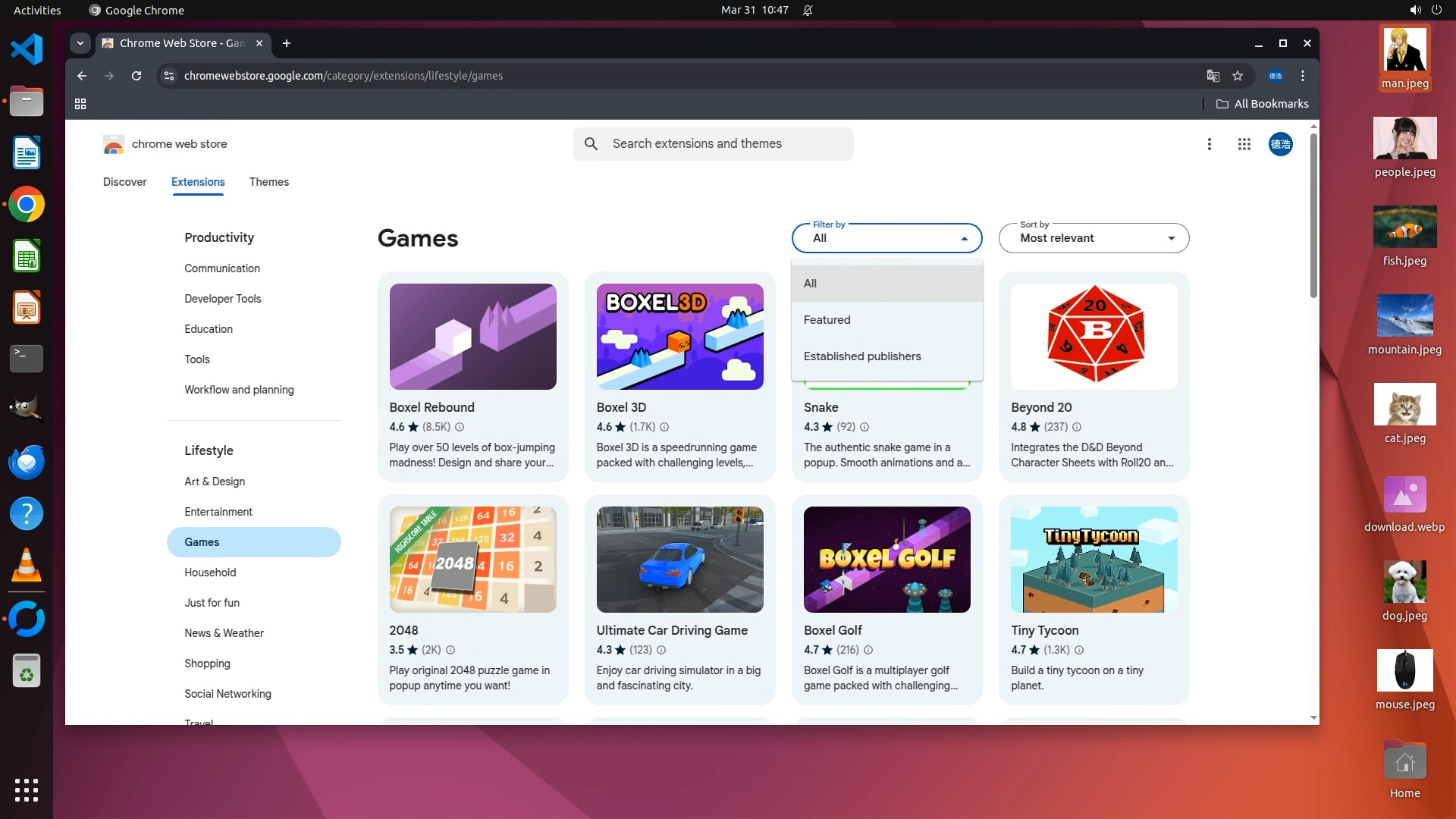Switch to the Themes tab
Image resolution: width=1456 pixels, height=819 pixels.
(268, 182)
